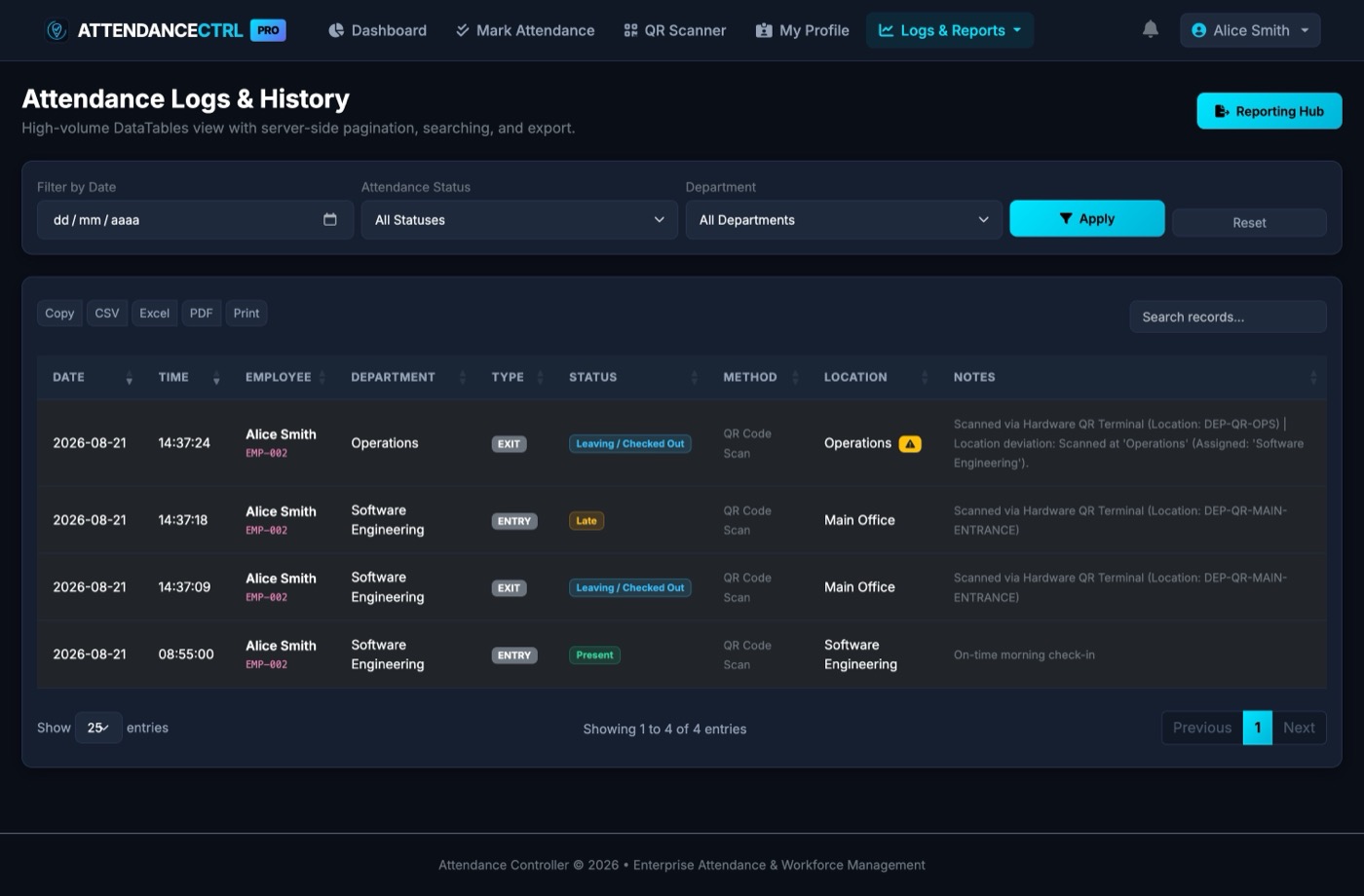Sort by Method column sort icon

796,378
